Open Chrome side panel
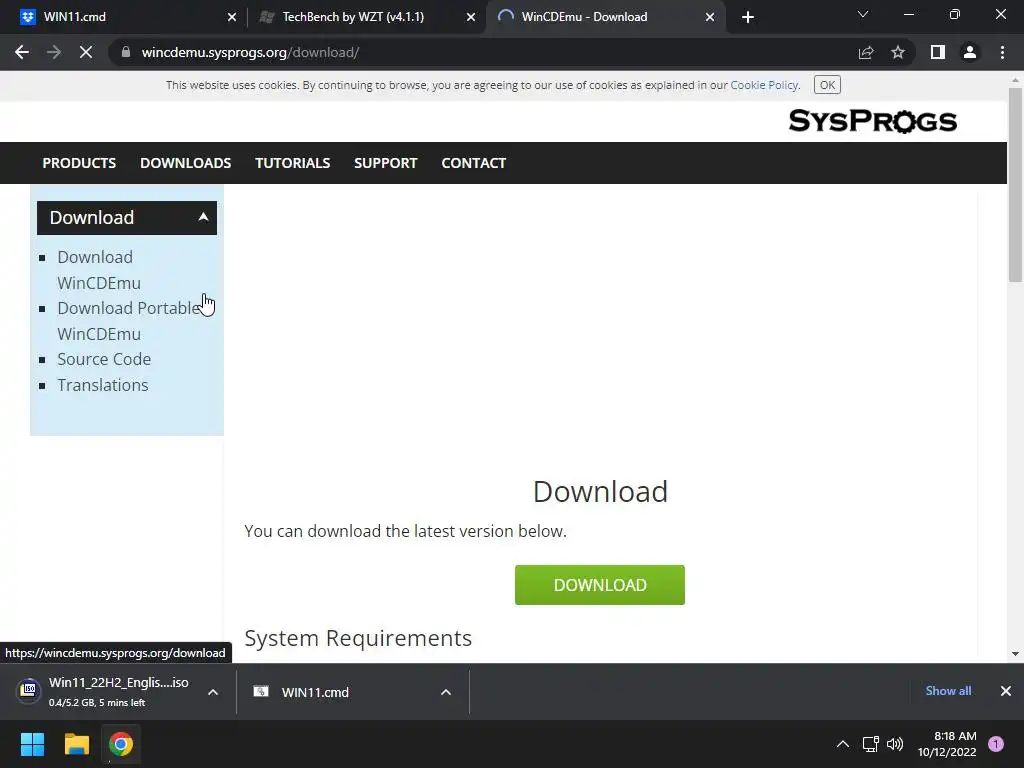The image size is (1024, 768). 938,52
